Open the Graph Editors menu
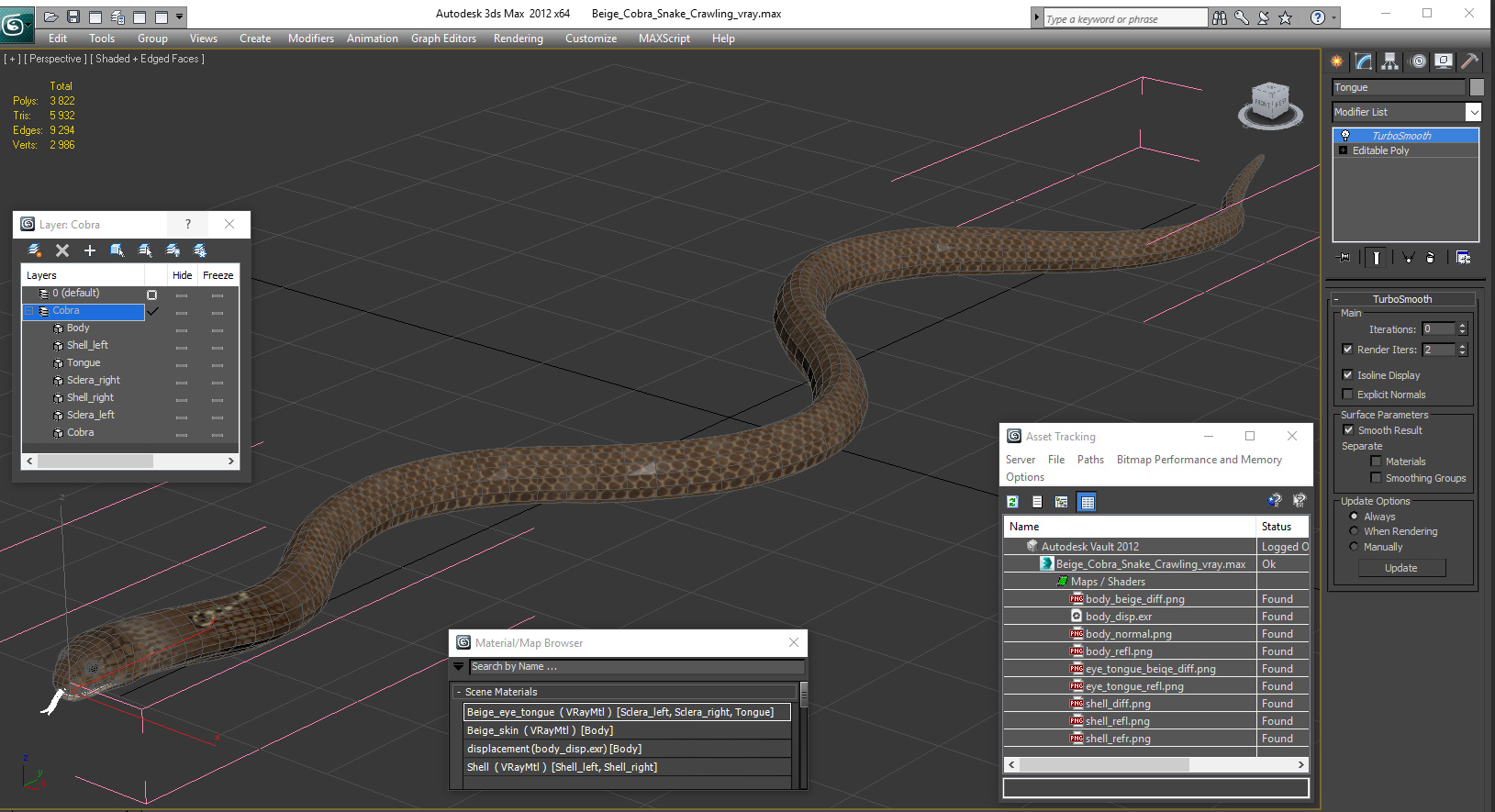1495x812 pixels. (443, 39)
